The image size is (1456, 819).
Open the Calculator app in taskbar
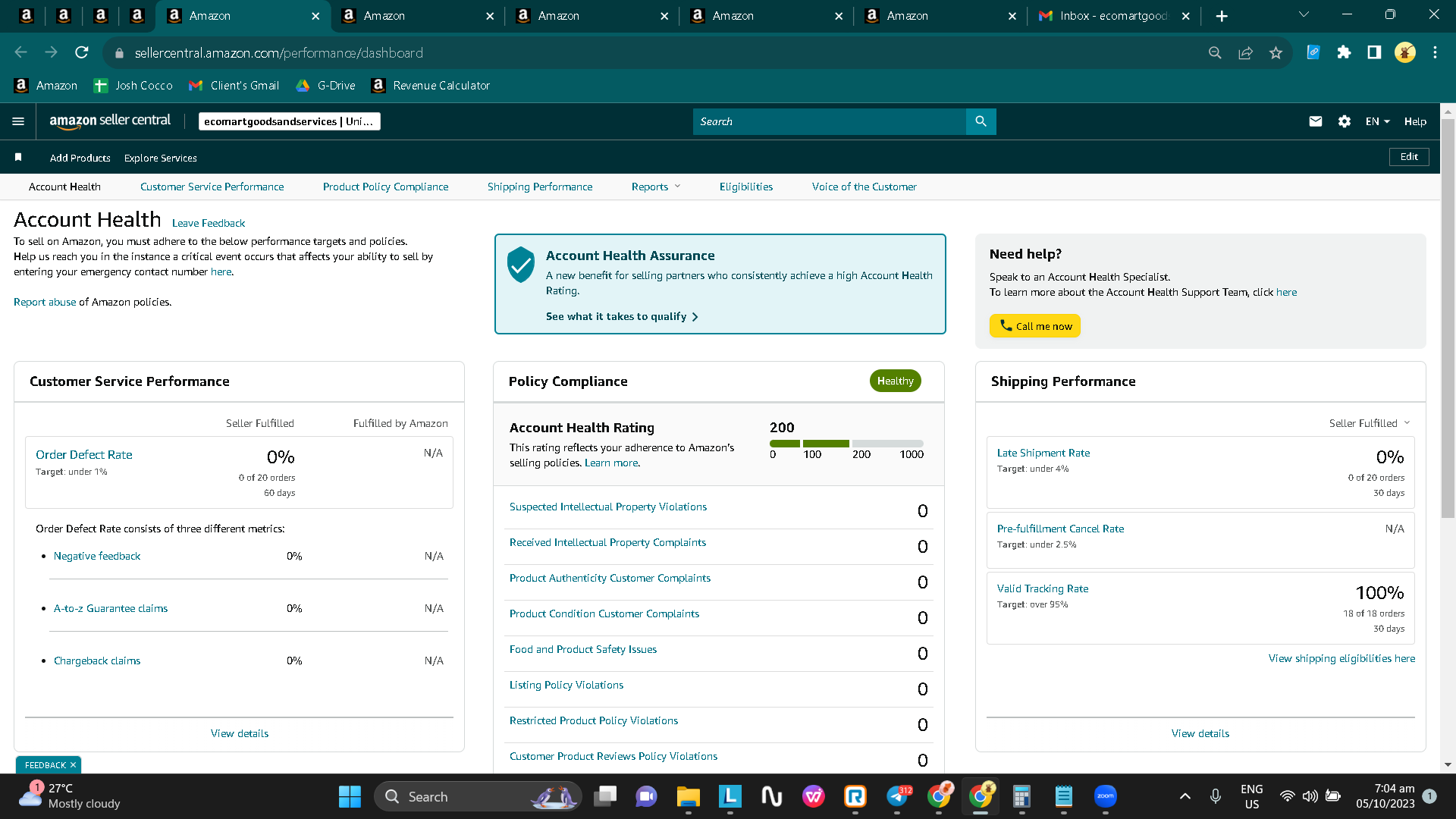[x=1021, y=796]
